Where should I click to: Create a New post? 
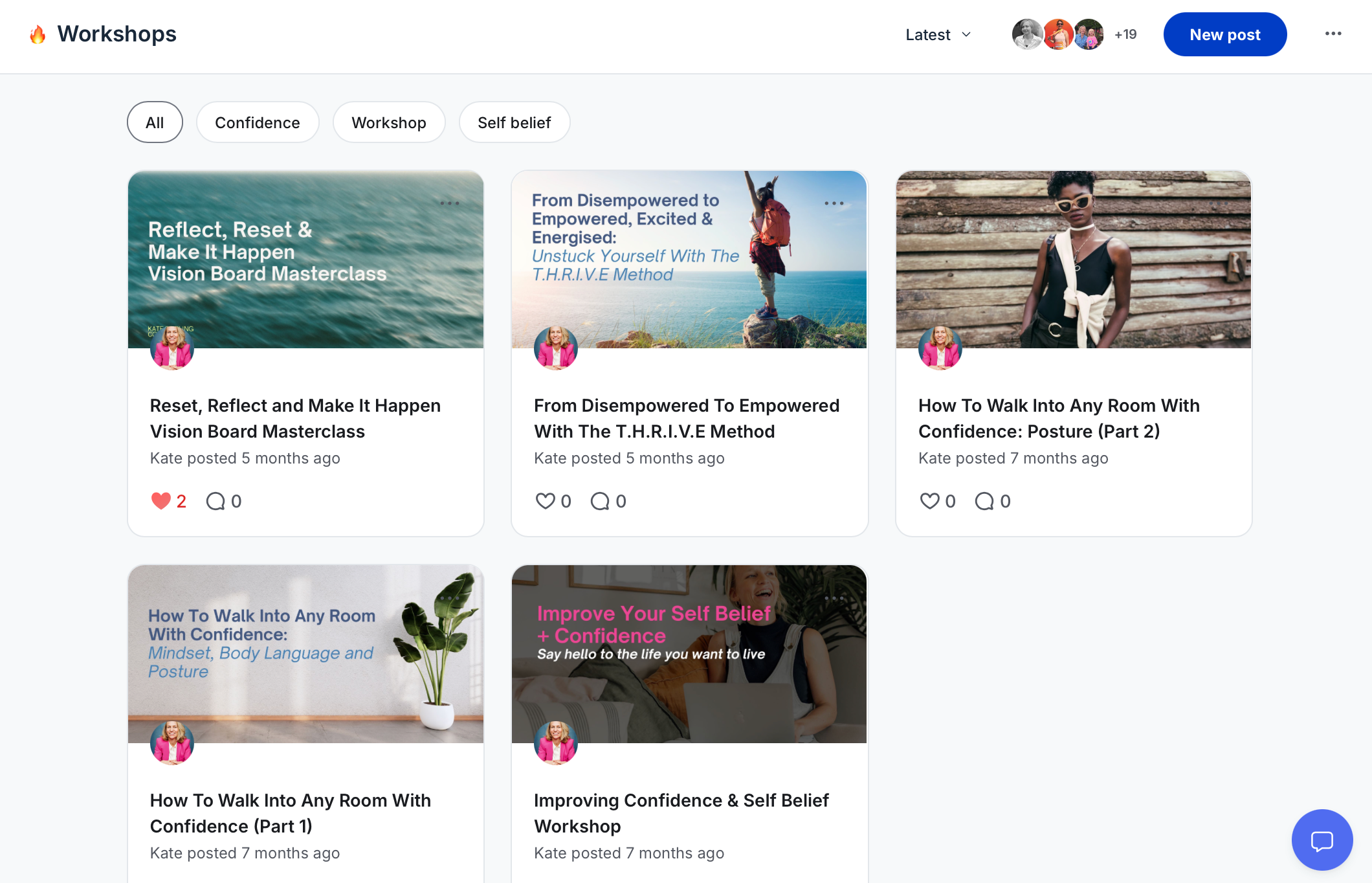tap(1224, 34)
